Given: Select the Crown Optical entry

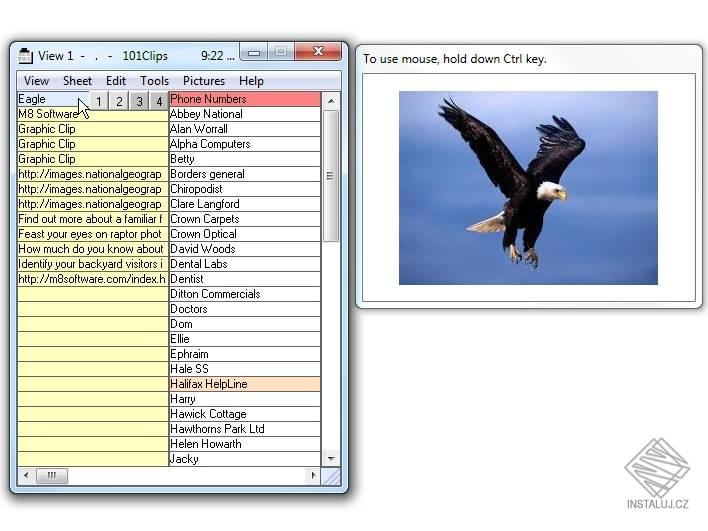Looking at the screenshot, I should pos(245,234).
